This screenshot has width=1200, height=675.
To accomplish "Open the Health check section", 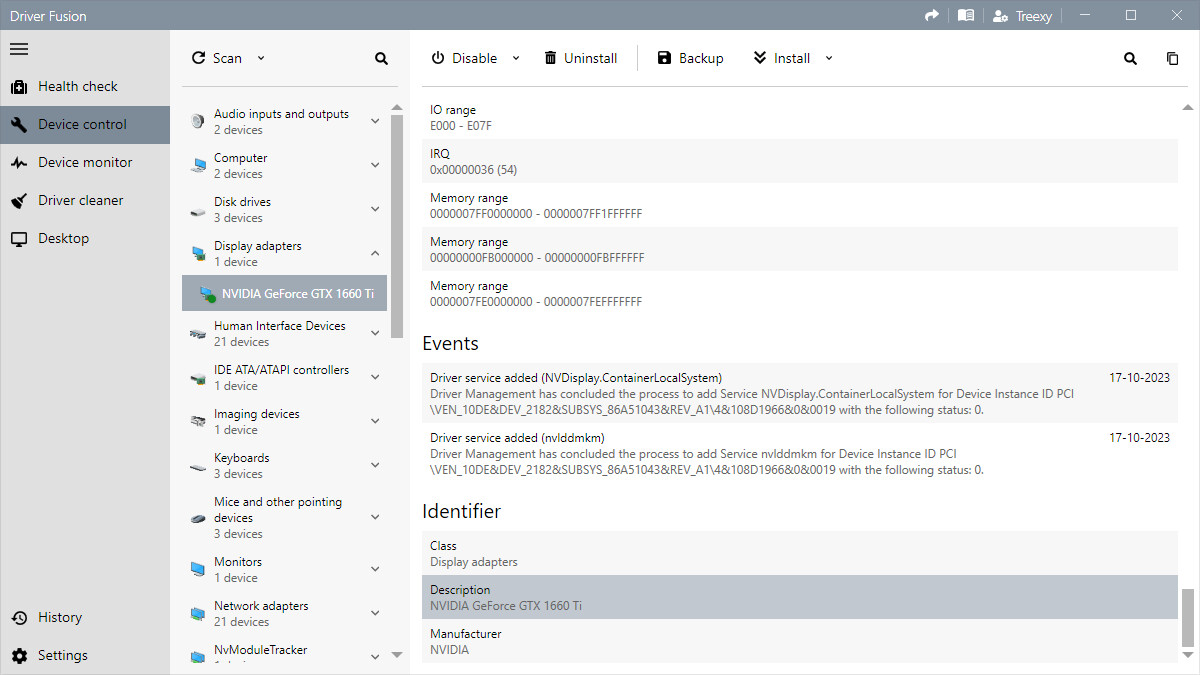I will pyautogui.click(x=77, y=87).
